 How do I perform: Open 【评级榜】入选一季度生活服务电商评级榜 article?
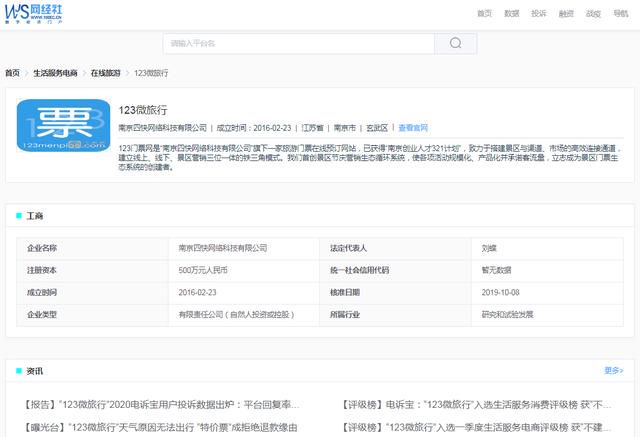[x=477, y=427]
